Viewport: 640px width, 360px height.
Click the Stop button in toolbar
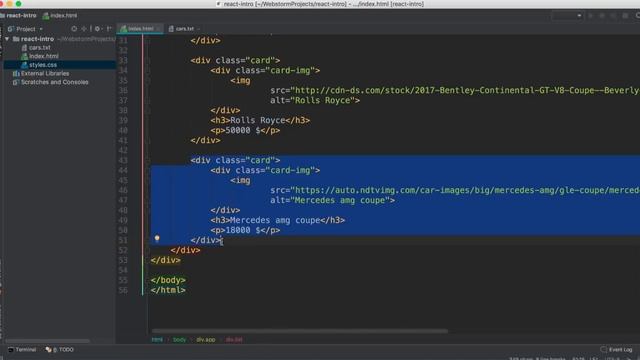click(625, 16)
